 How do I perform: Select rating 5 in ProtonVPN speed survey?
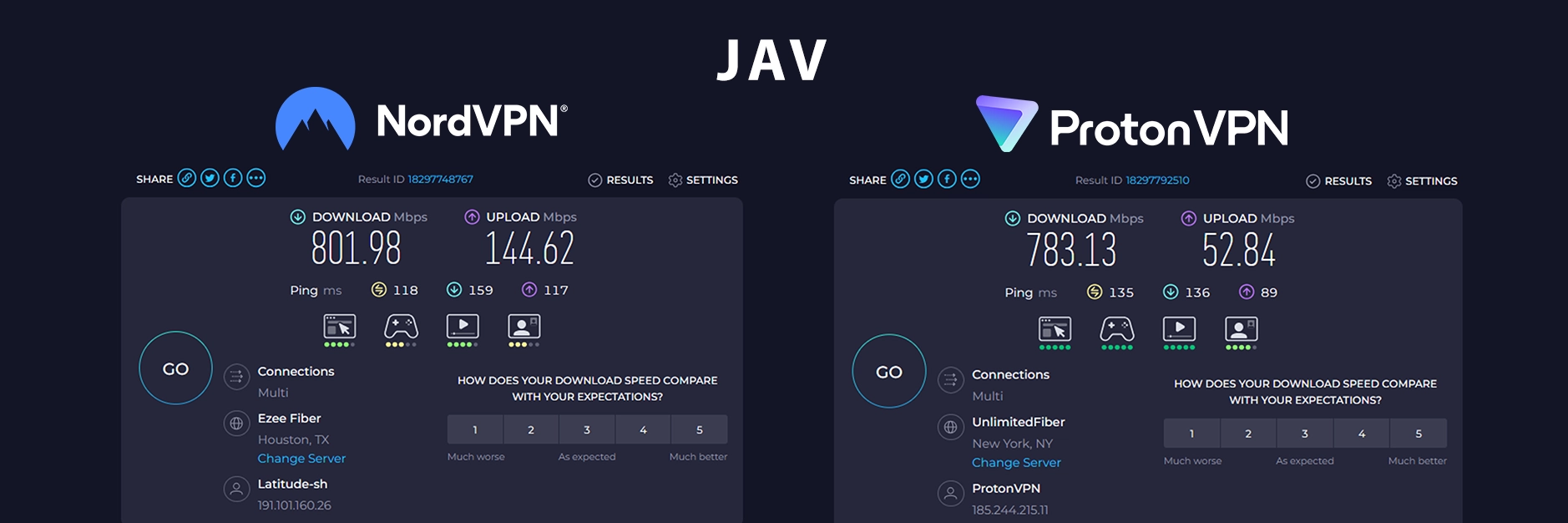tap(1418, 434)
